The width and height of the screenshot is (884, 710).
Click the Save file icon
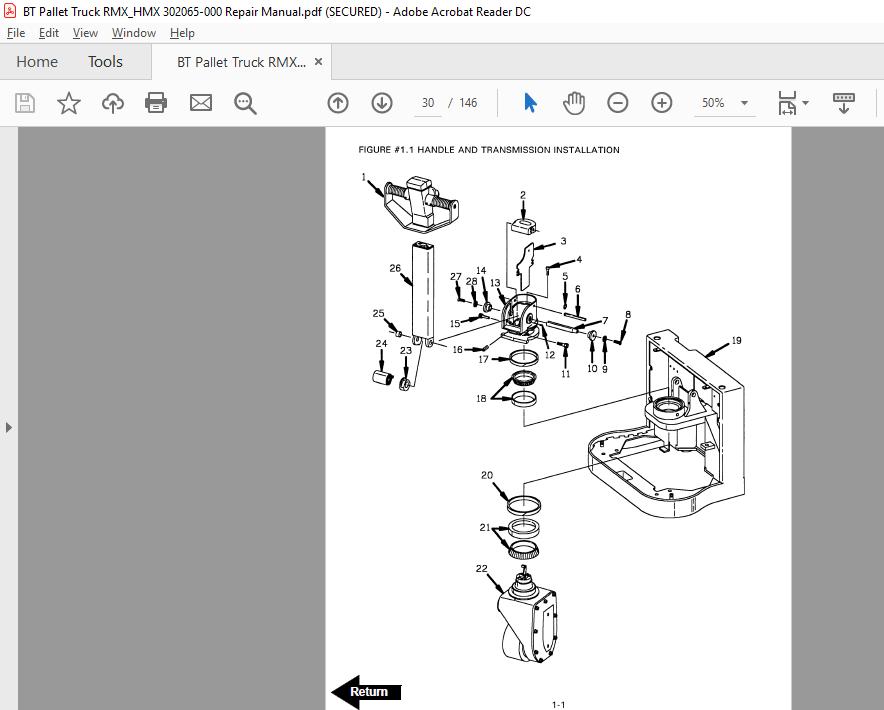click(25, 103)
